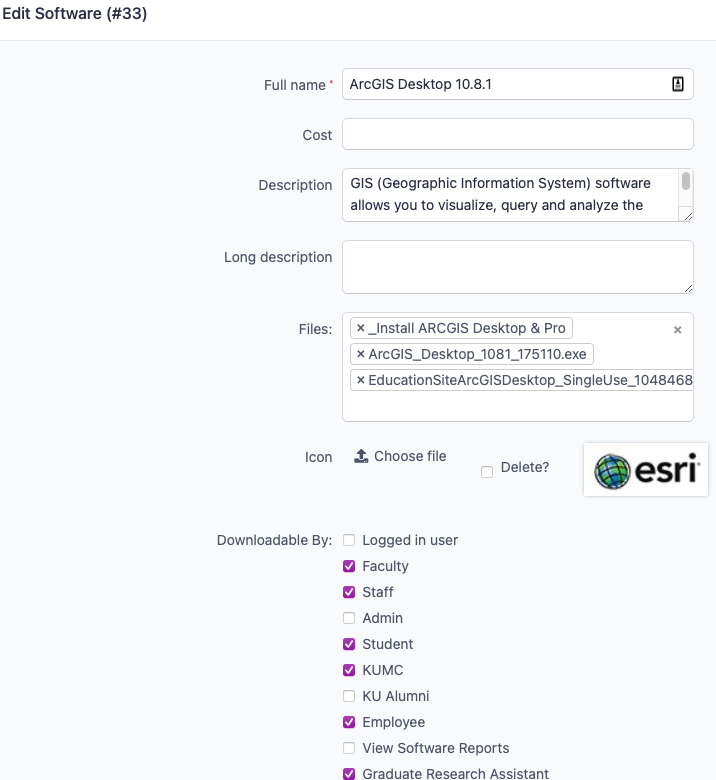The image size is (716, 780).
Task: Remove the ArcGIS_Desktop_1081_175110.exe file tag
Action: click(x=361, y=354)
